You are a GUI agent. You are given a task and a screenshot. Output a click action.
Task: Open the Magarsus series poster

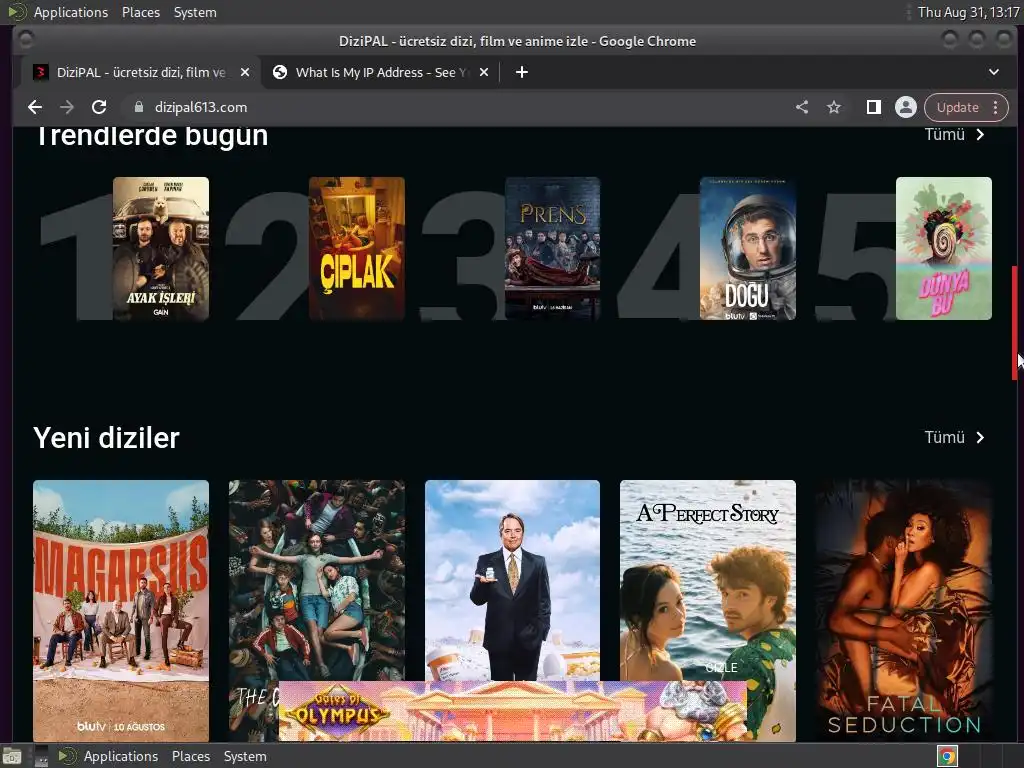(x=121, y=611)
